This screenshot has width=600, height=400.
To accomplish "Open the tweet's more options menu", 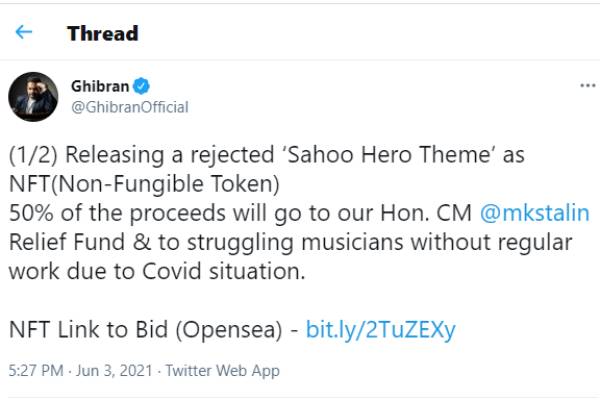I will [x=588, y=86].
